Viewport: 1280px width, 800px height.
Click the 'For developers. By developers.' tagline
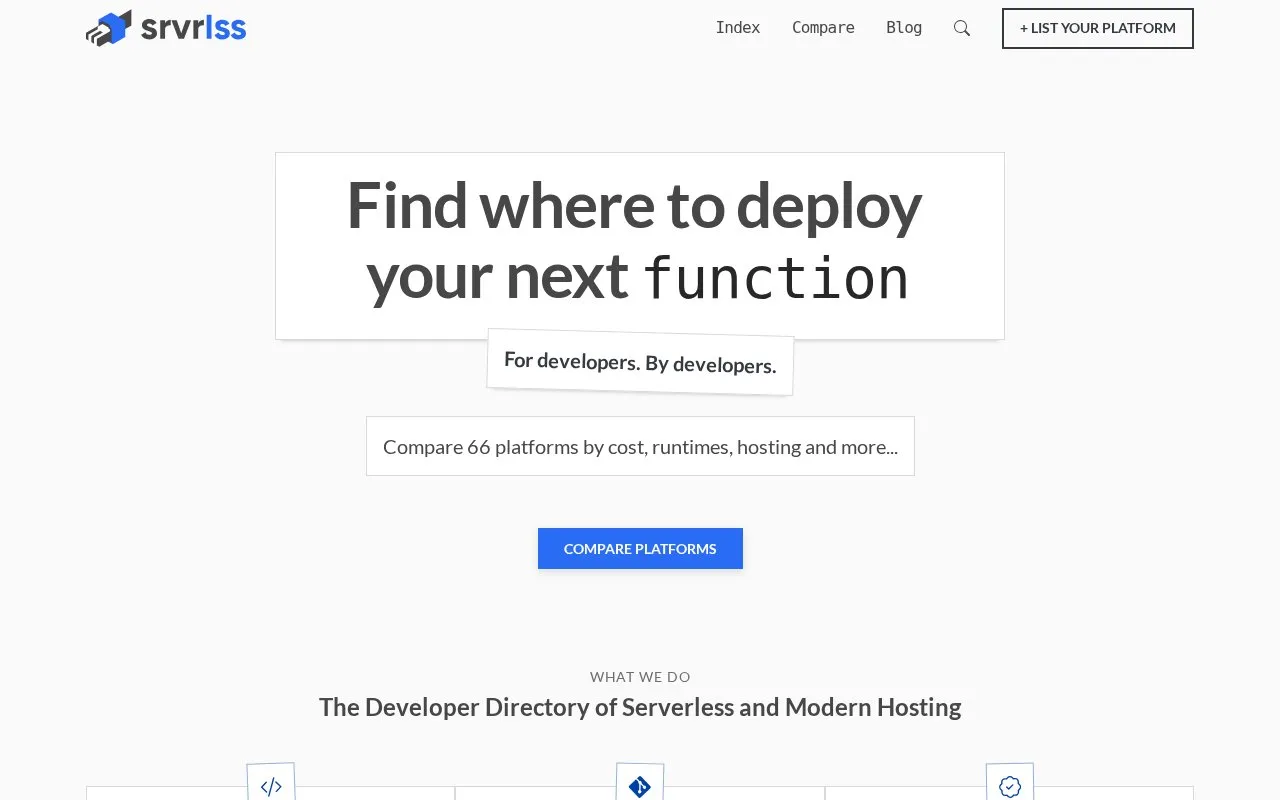[x=640, y=362]
